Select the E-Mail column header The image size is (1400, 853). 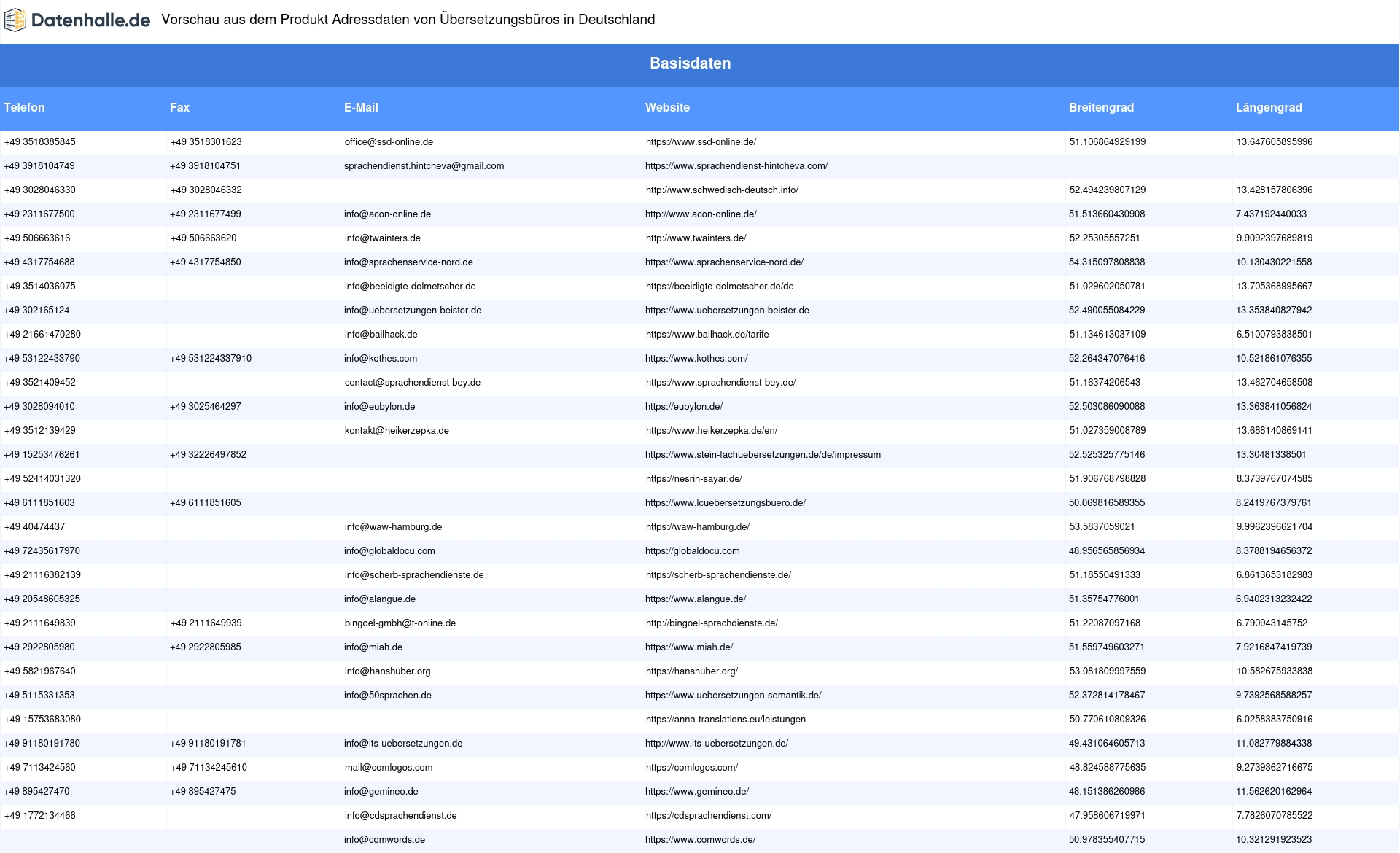pos(361,107)
